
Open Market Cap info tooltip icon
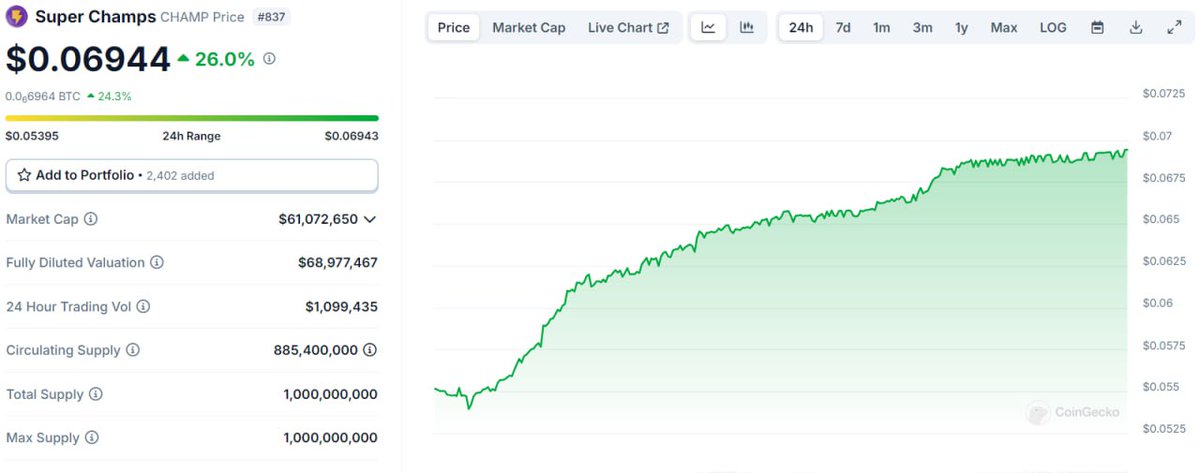(91, 219)
